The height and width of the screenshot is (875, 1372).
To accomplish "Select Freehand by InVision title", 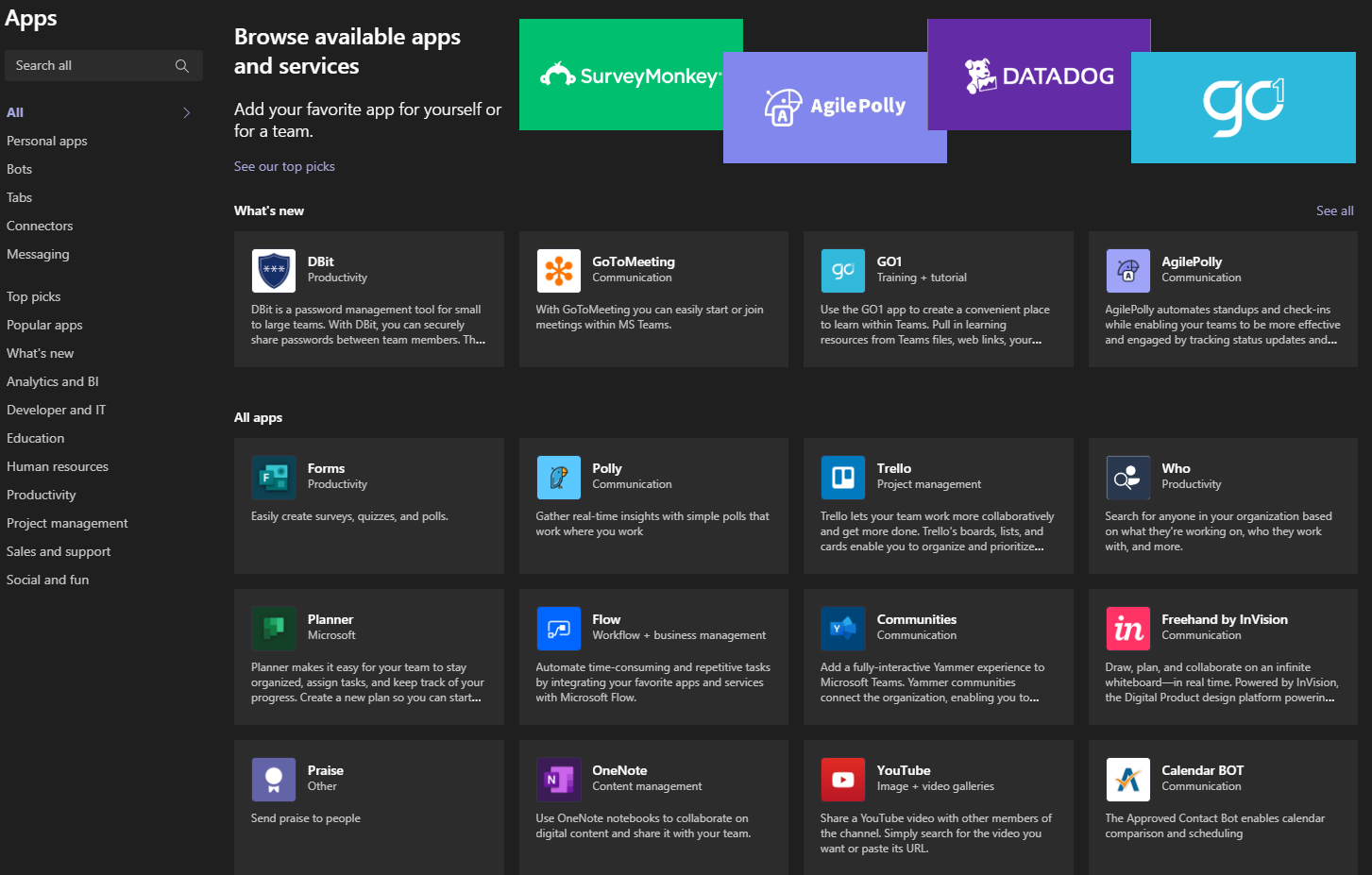I will (1225, 619).
